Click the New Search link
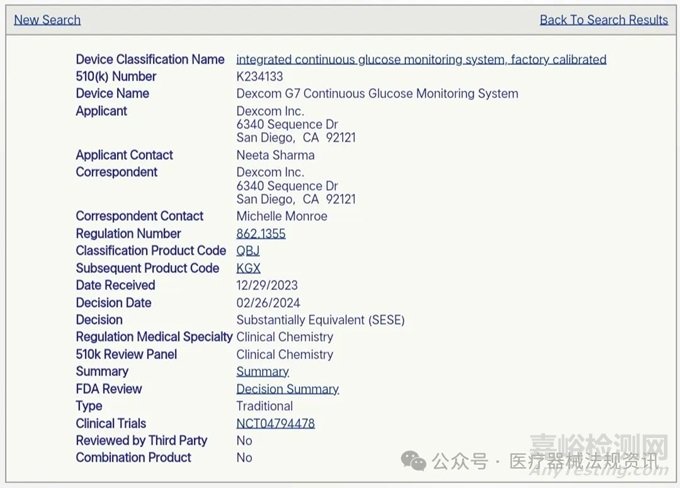Image resolution: width=680 pixels, height=488 pixels. (47, 20)
